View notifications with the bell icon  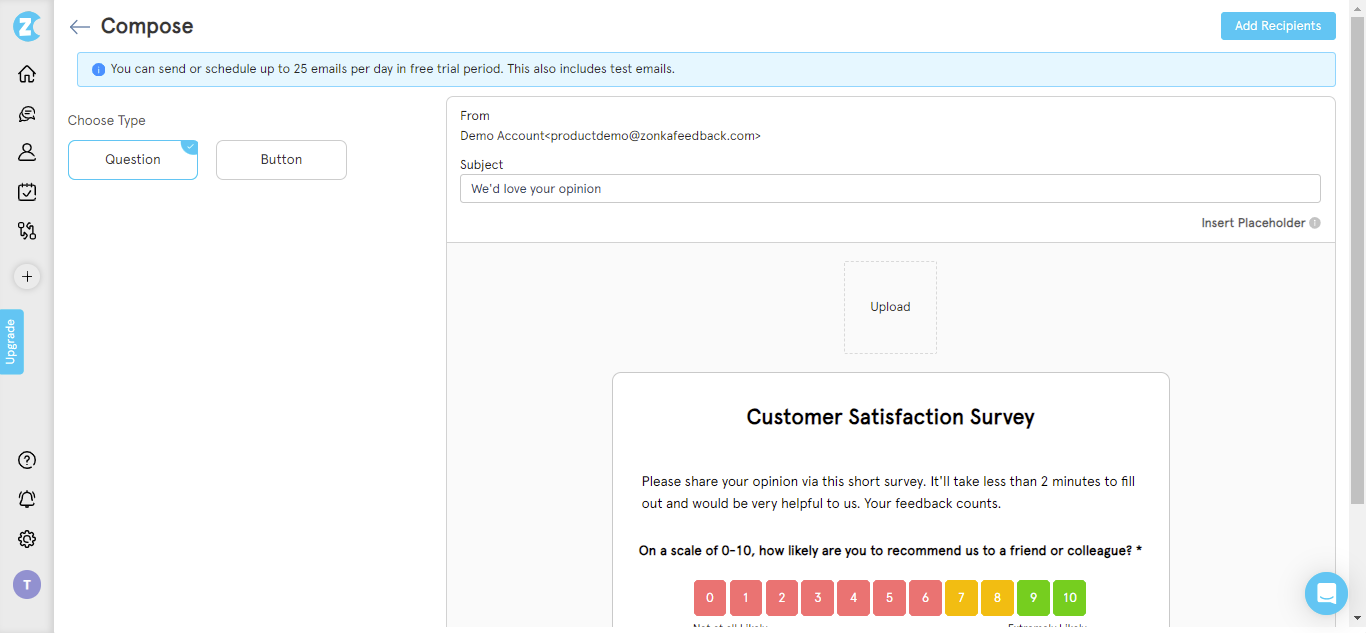tap(26, 499)
